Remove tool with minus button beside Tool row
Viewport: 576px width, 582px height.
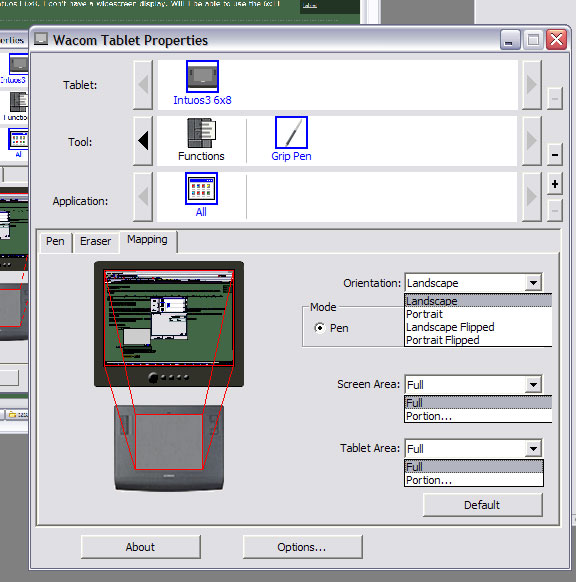pos(555,154)
